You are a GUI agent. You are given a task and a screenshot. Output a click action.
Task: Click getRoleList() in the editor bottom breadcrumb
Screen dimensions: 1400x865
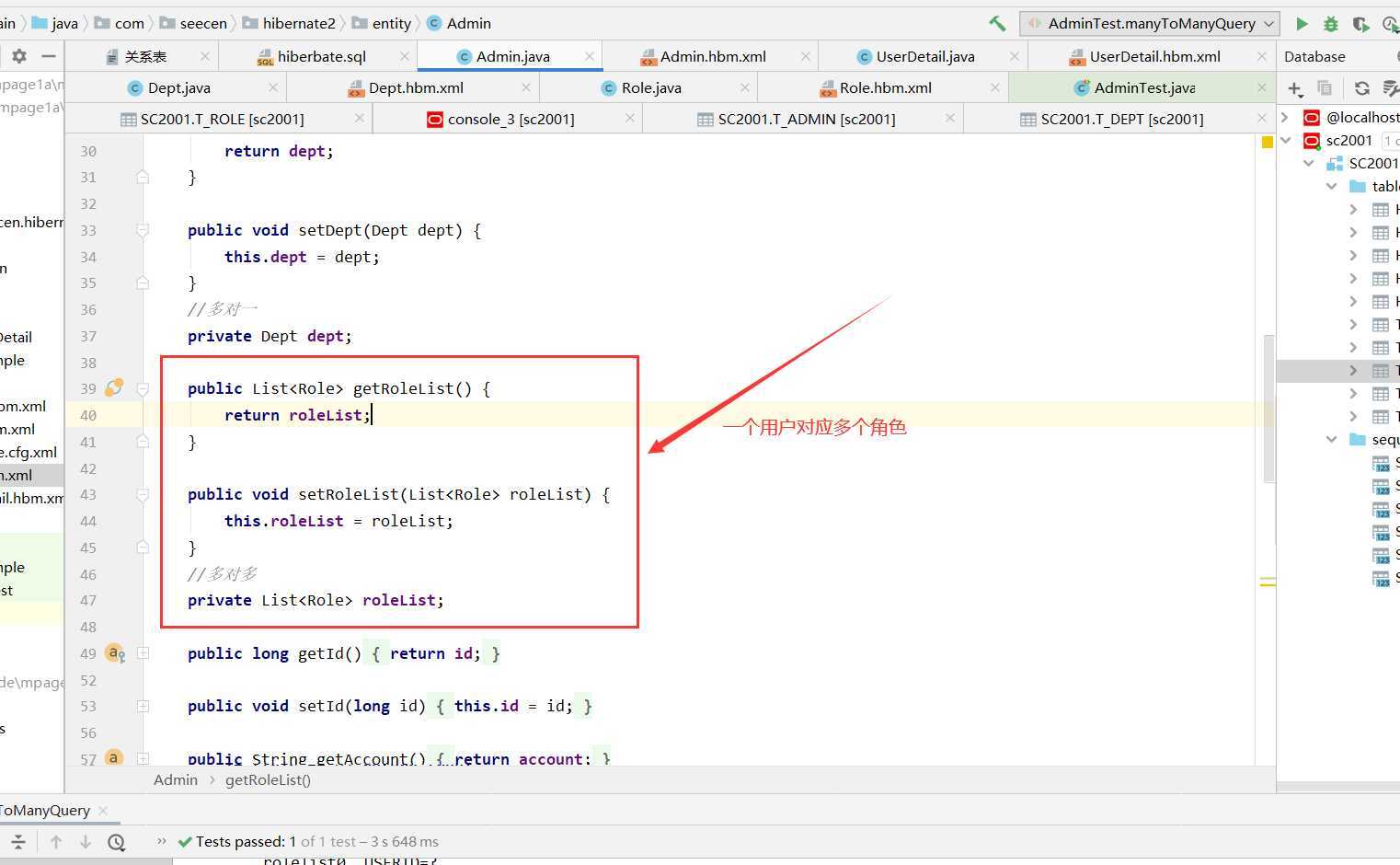[x=268, y=779]
